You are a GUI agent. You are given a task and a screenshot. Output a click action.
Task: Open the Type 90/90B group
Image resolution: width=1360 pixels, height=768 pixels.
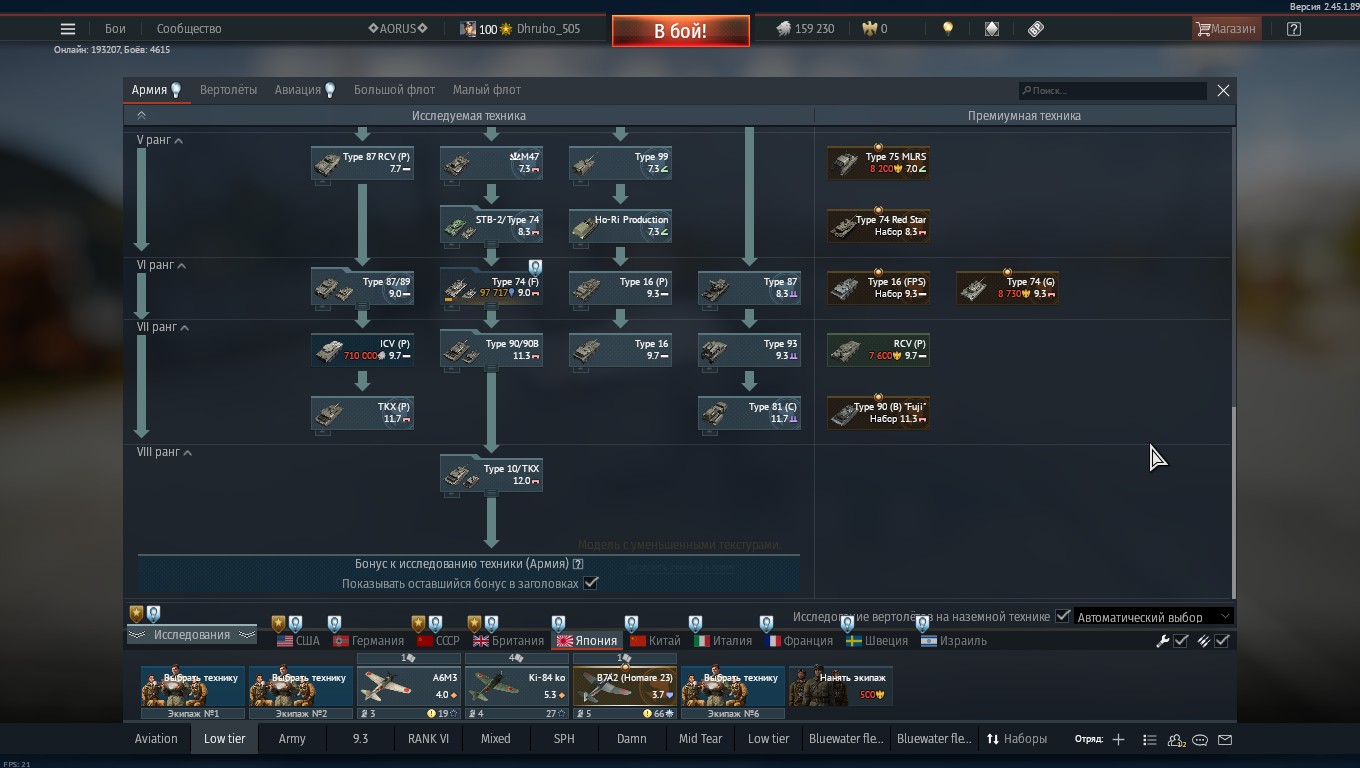[491, 351]
